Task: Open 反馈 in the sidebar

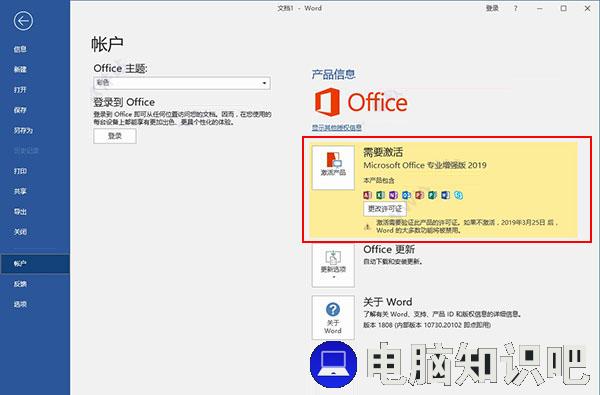Action: [20, 284]
